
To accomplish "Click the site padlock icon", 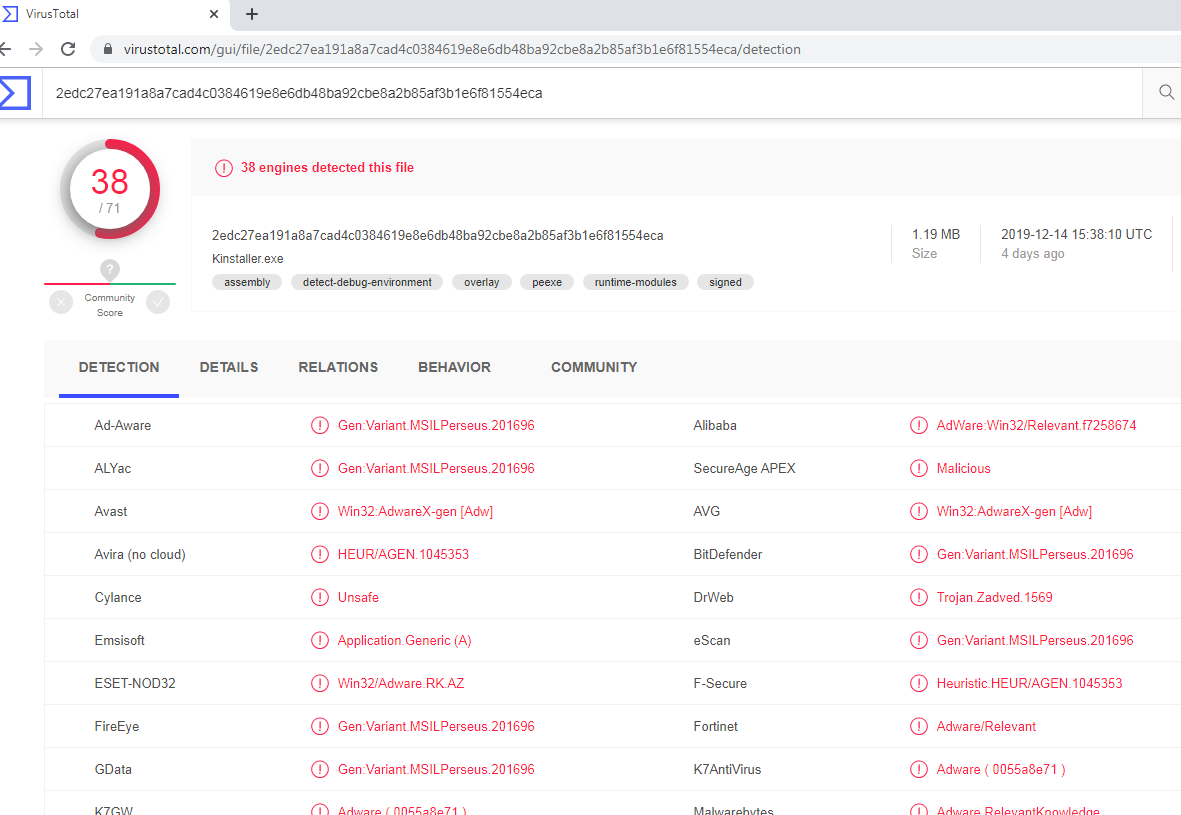I will click(108, 49).
